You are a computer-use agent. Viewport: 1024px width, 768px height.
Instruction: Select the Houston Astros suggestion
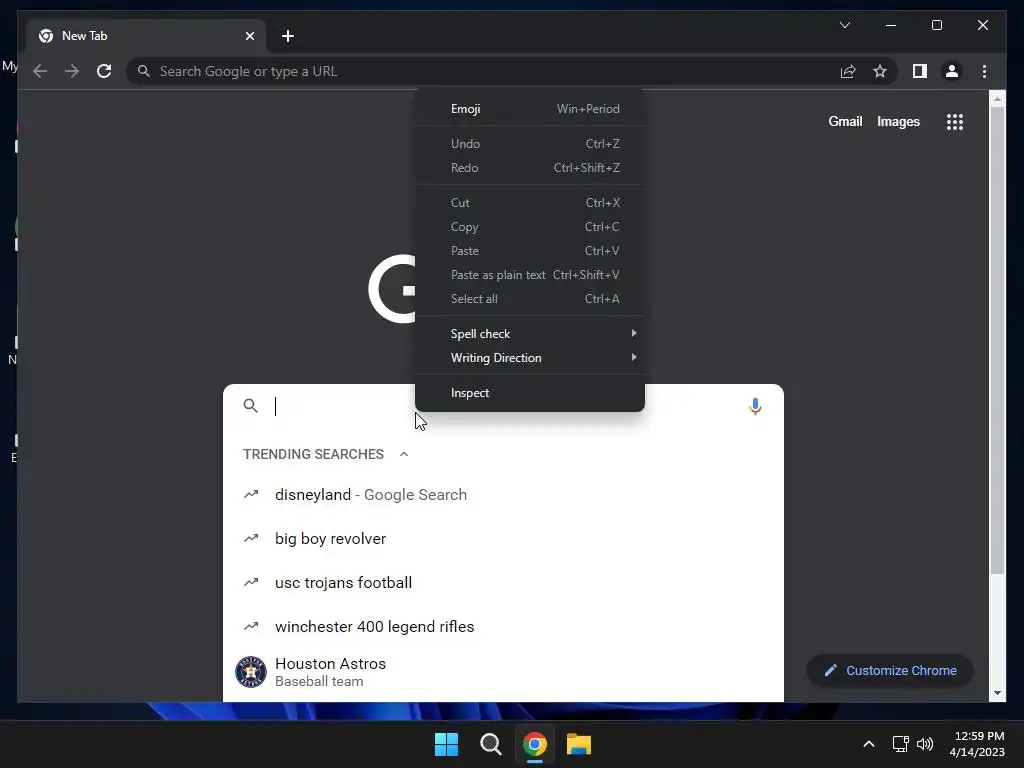(503, 672)
